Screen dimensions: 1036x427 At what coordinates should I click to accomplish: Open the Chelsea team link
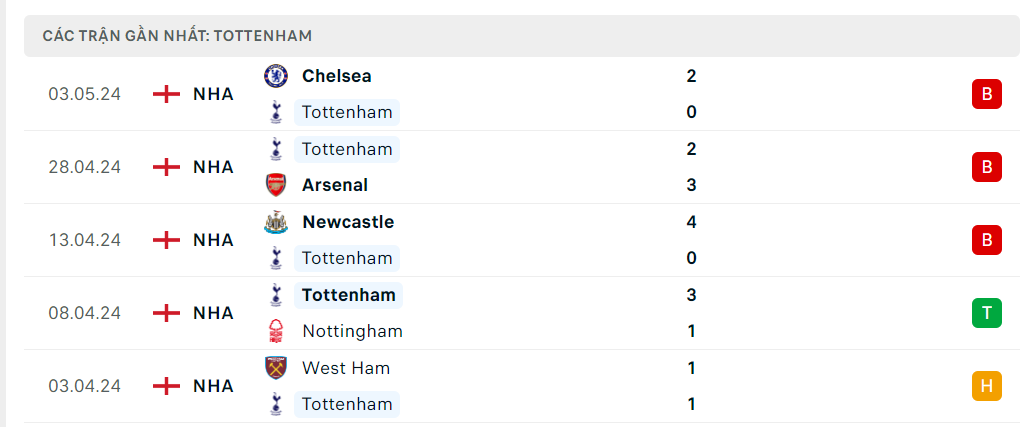(336, 76)
